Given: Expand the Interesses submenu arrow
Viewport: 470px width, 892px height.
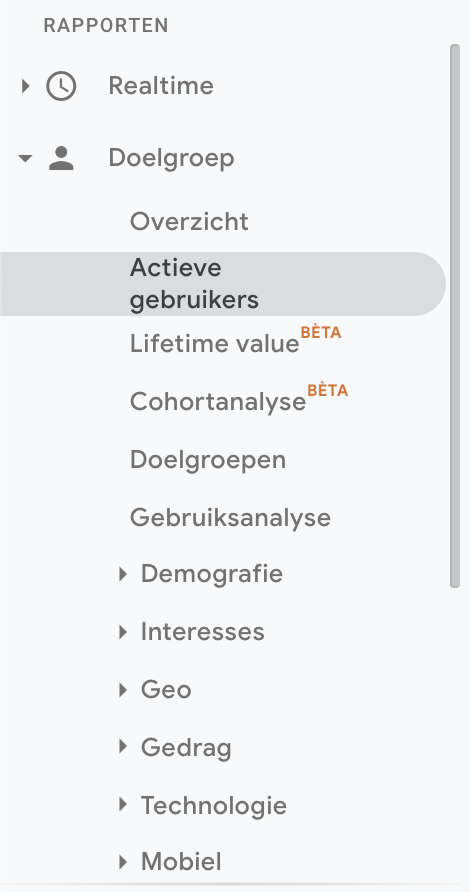Looking at the screenshot, I should coord(123,632).
